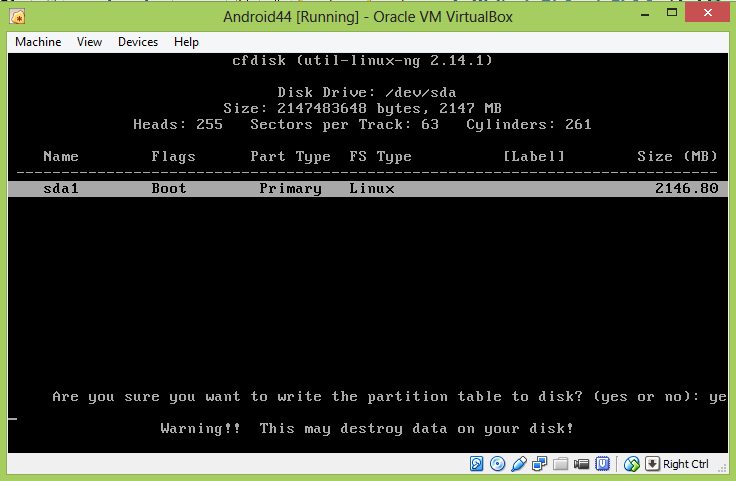736x481 pixels.
Task: Click the Part Type column header
Action: coord(291,156)
